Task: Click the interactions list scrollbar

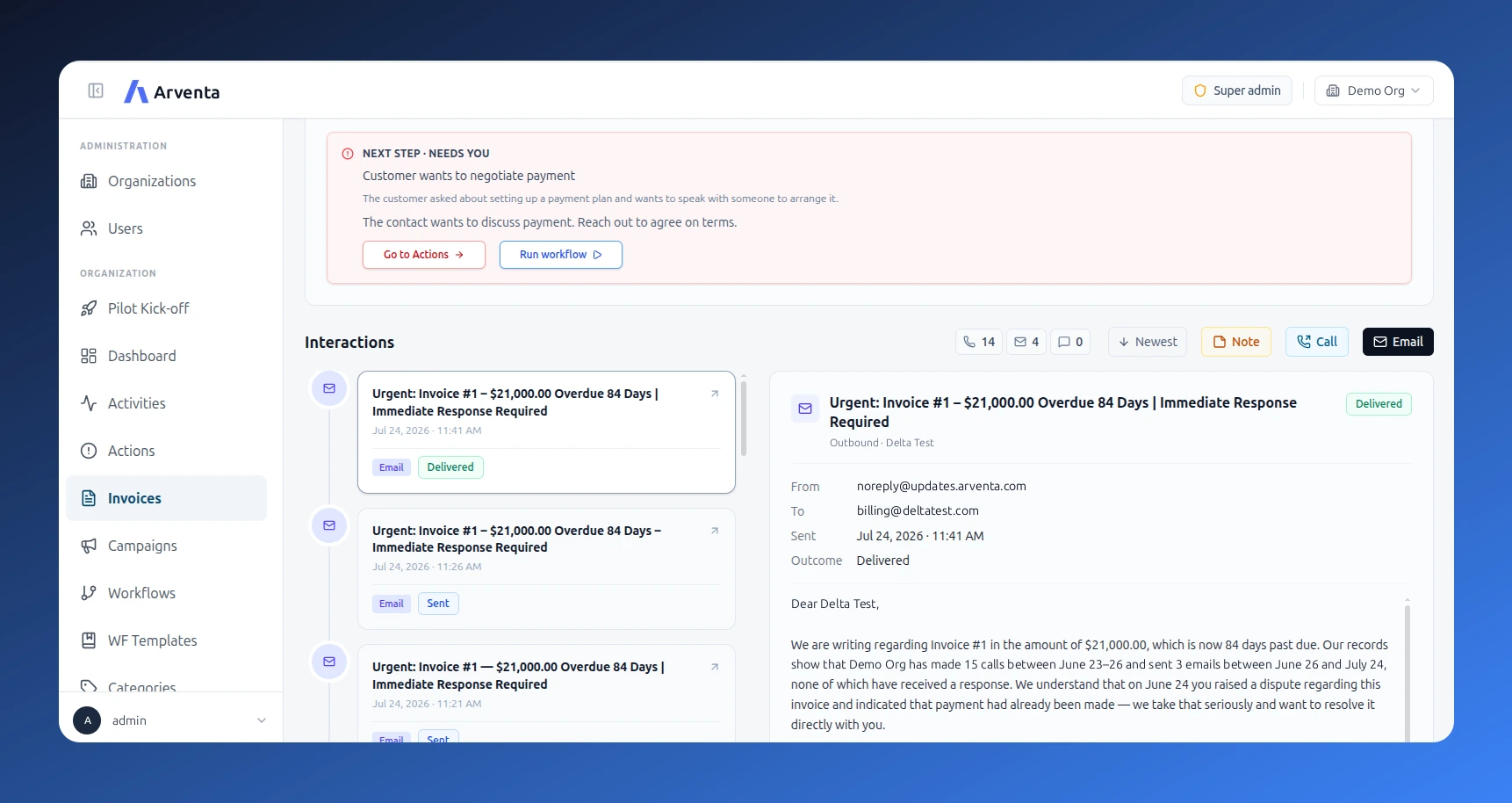Action: (x=744, y=417)
